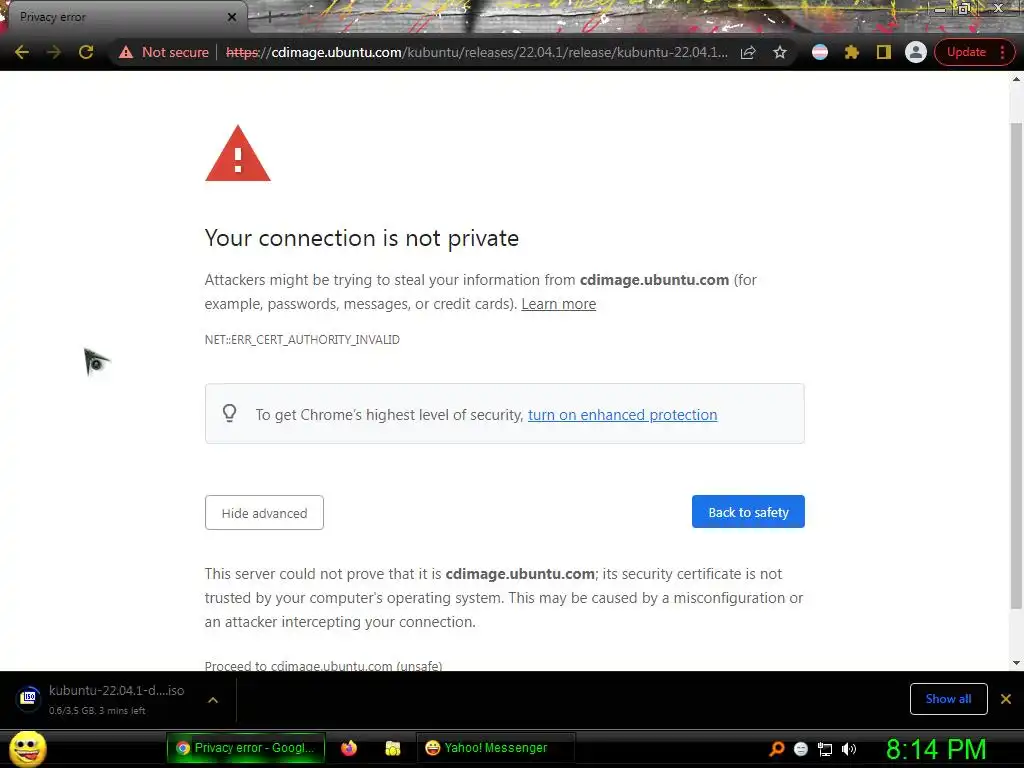The height and width of the screenshot is (768, 1024).
Task: Click the Back to safety button
Action: click(x=748, y=512)
